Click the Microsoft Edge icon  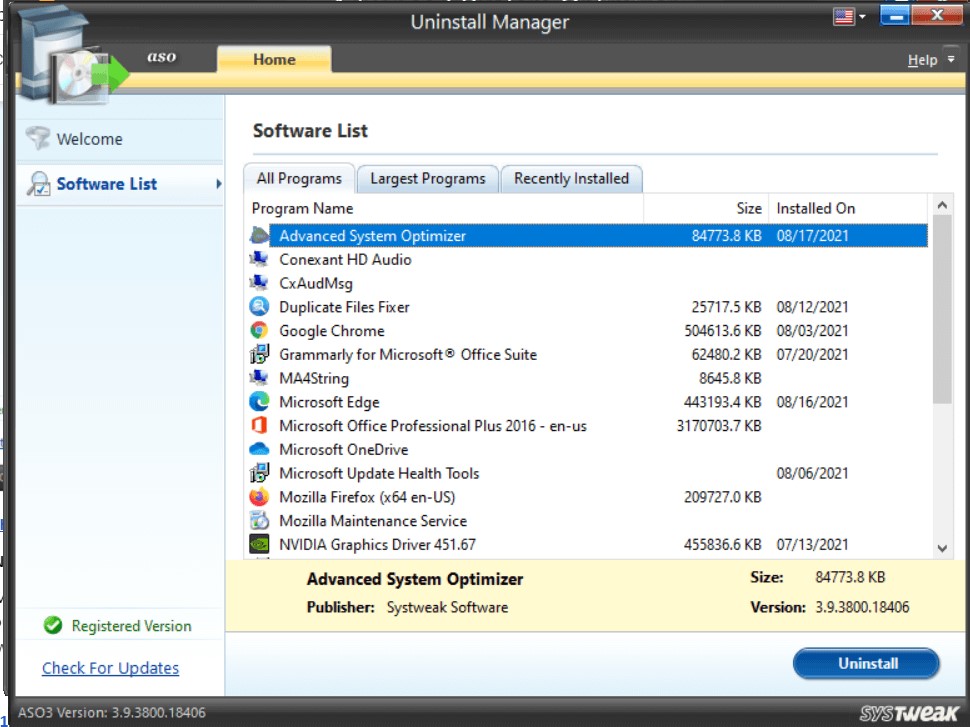[x=258, y=402]
